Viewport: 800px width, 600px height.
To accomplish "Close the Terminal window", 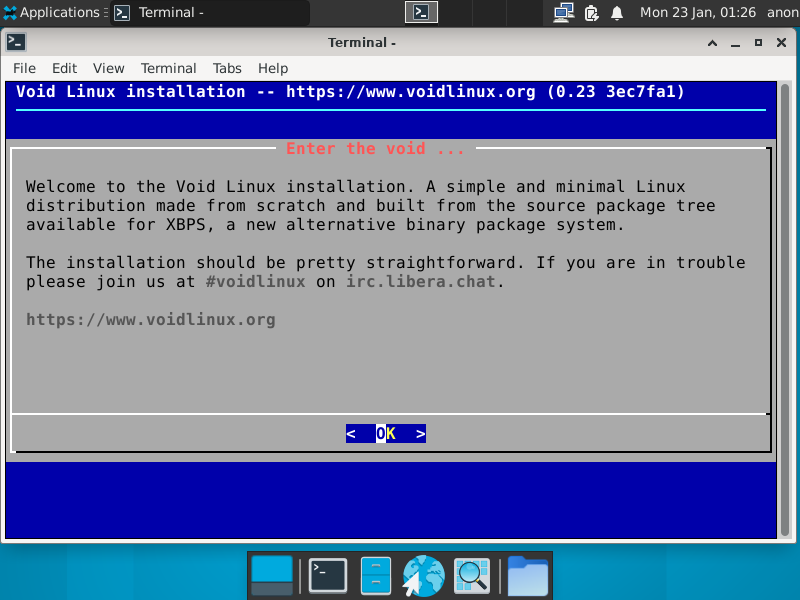I will 781,43.
